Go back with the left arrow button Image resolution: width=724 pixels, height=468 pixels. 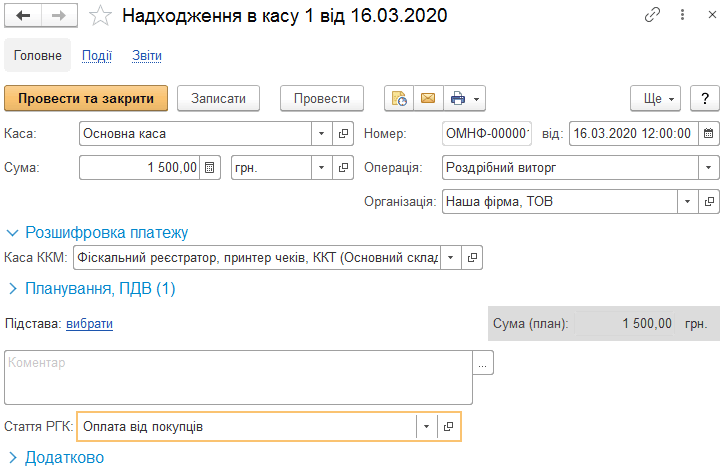pos(23,16)
